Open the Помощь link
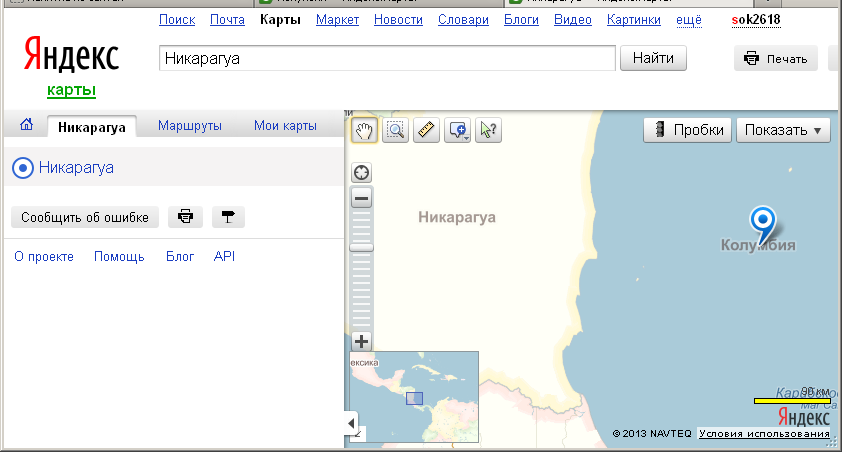 point(119,257)
